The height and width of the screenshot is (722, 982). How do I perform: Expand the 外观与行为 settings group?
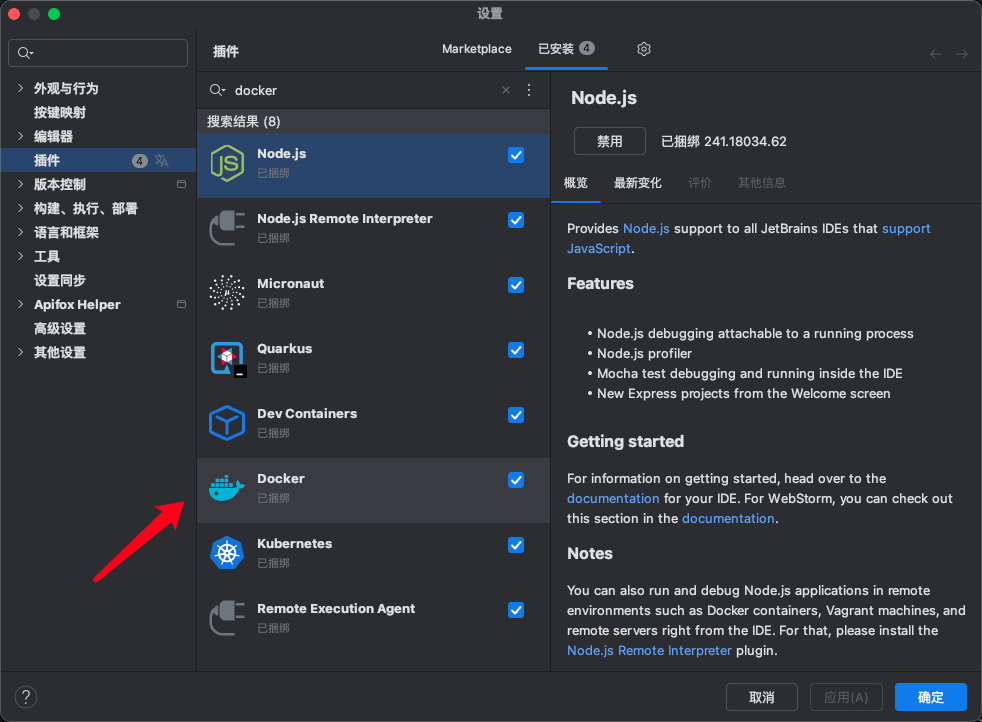pos(21,88)
